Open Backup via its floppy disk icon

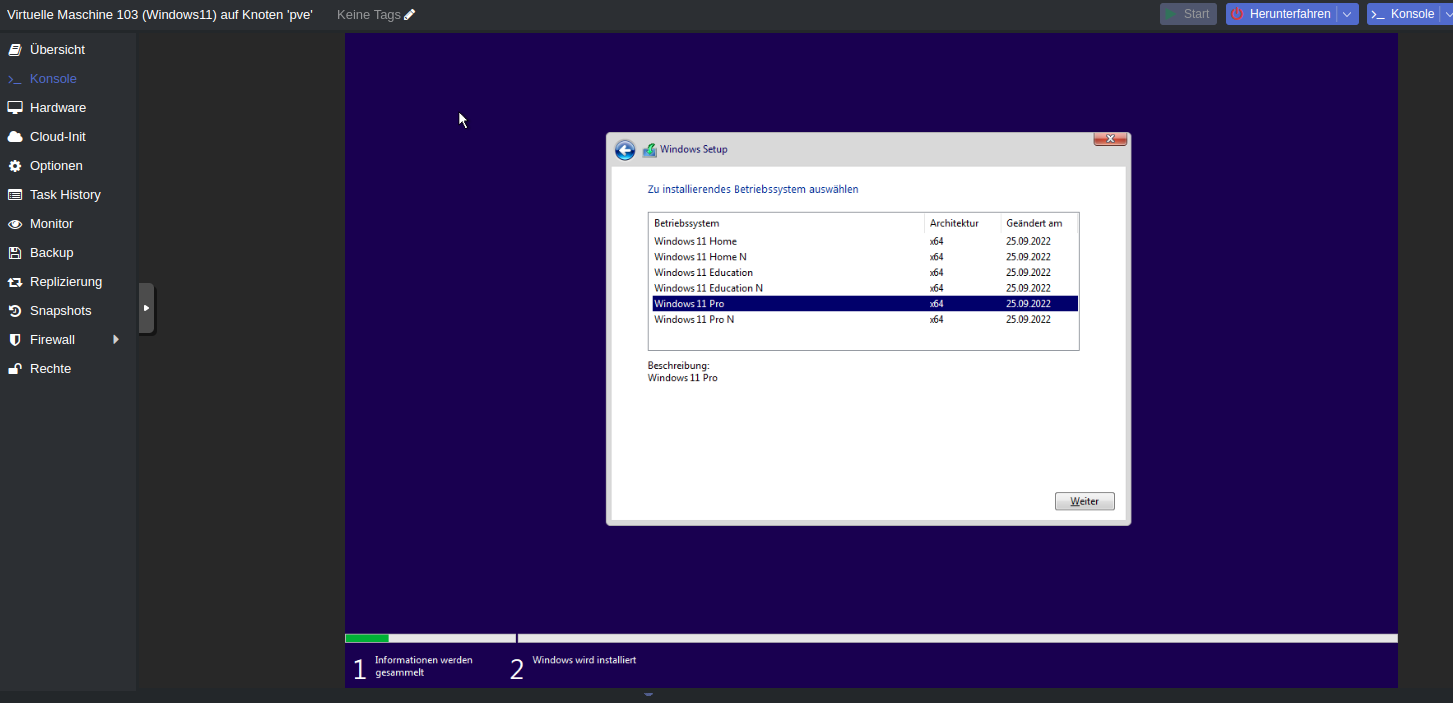15,253
